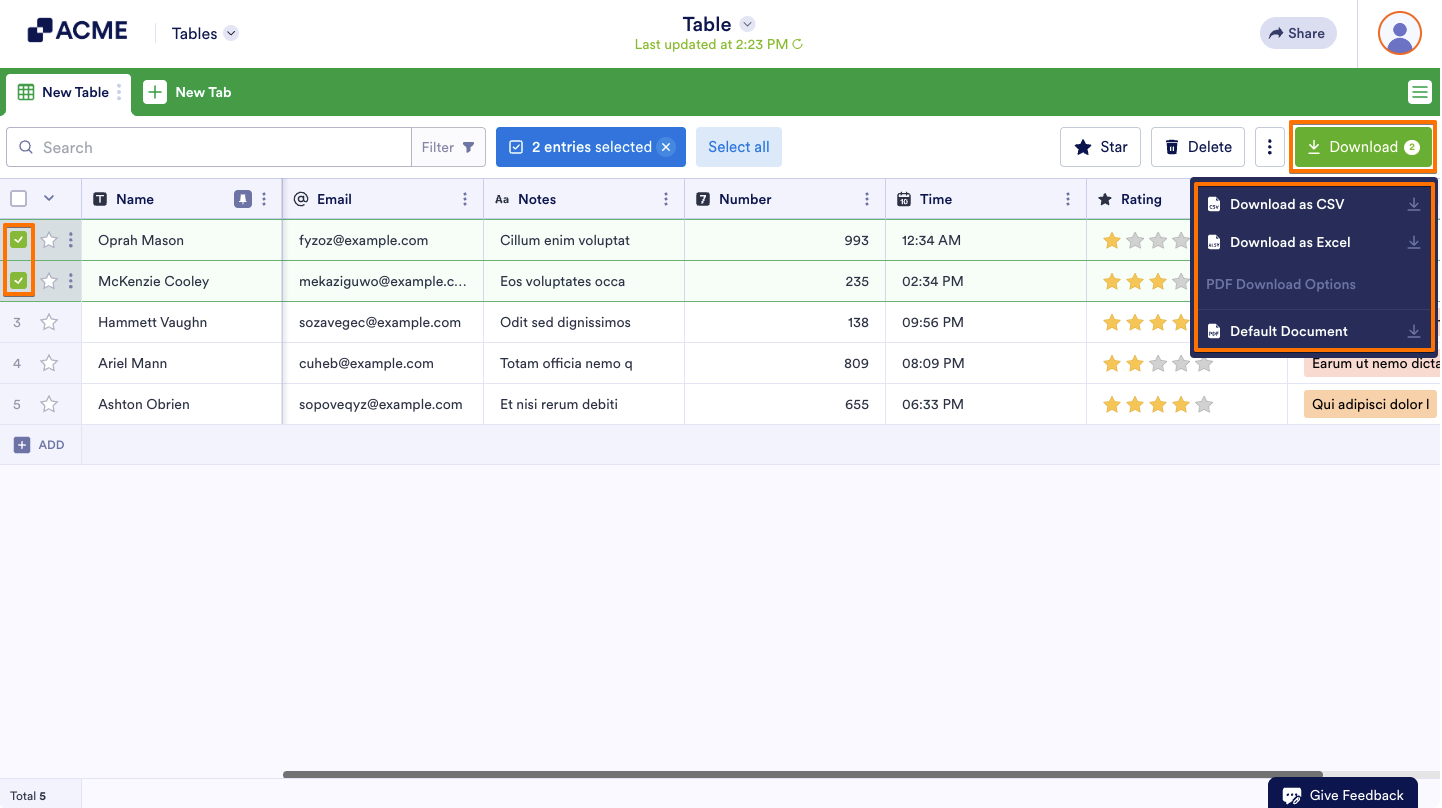The height and width of the screenshot is (808, 1442).
Task: Click the pin icon in Name column
Action: [243, 199]
